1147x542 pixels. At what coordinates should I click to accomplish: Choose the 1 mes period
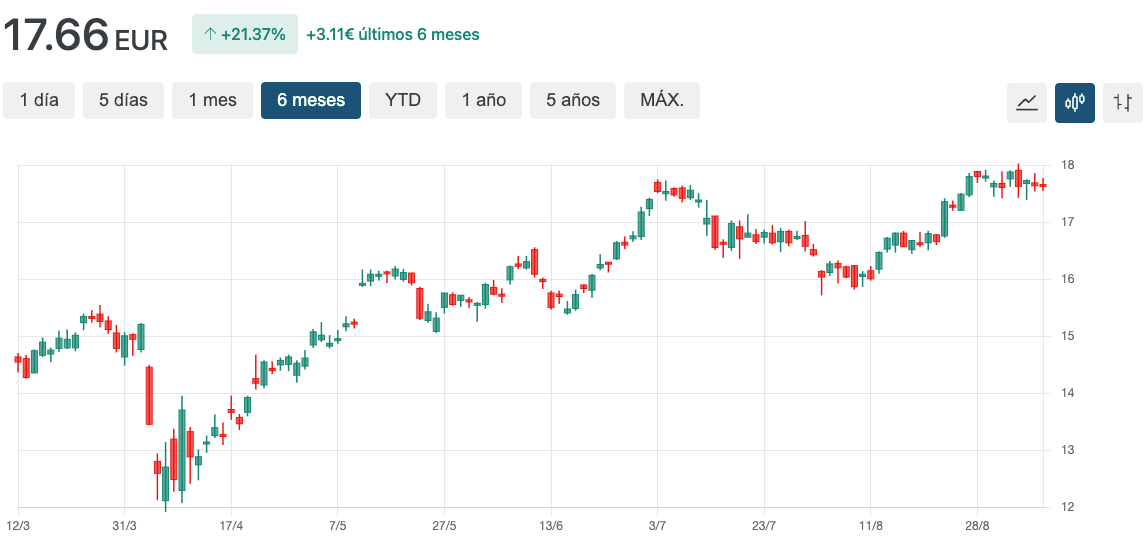point(212,100)
